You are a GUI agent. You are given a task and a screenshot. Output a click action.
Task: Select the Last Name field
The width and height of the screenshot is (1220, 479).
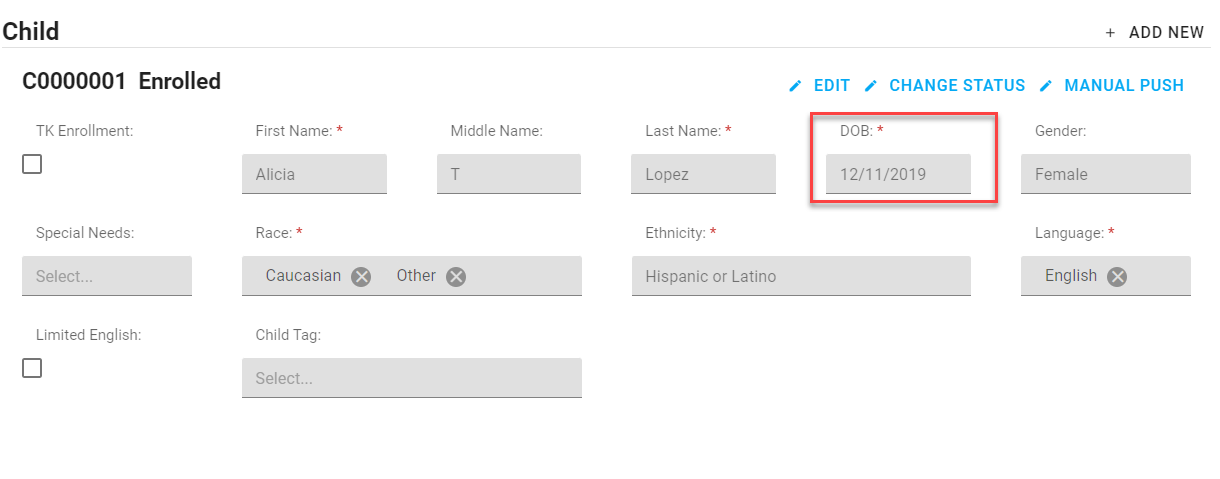point(703,174)
